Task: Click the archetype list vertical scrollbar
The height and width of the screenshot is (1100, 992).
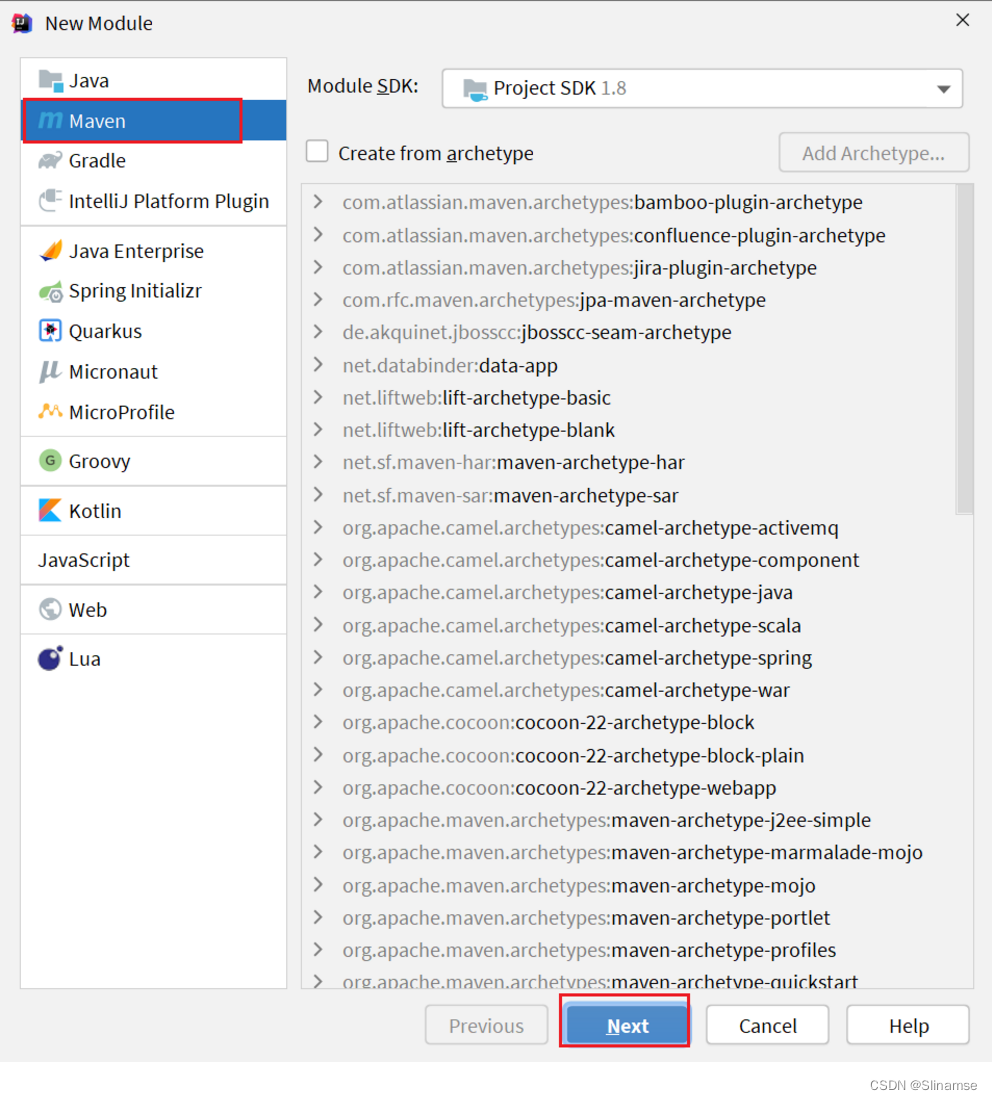Action: coord(965,349)
